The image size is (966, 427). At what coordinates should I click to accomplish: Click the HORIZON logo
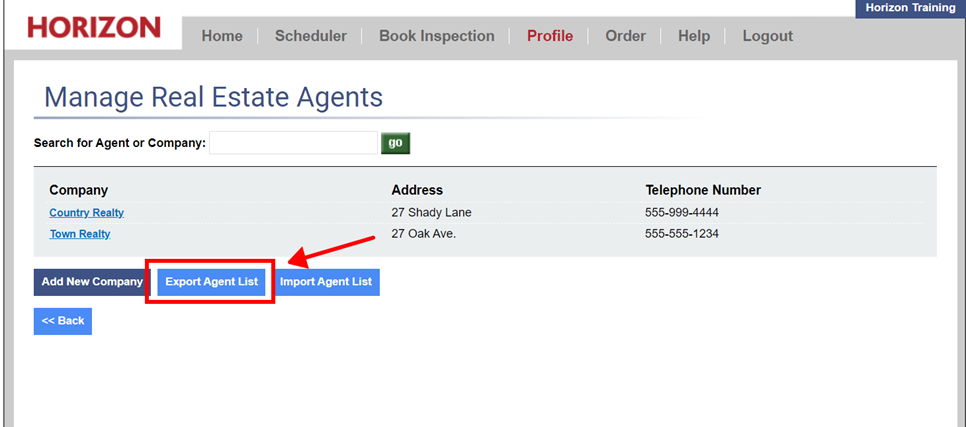pos(94,27)
